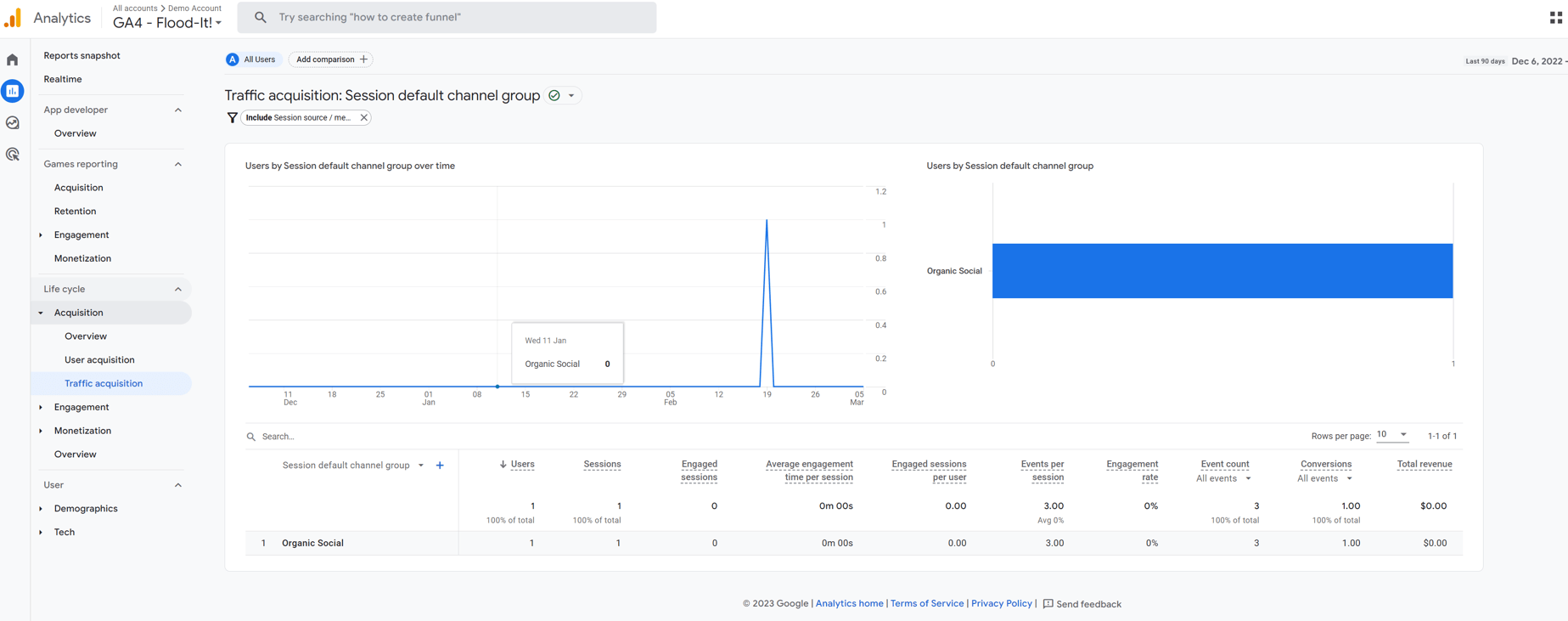The image size is (1568, 621).
Task: Click the Add comparison button
Action: click(x=331, y=59)
